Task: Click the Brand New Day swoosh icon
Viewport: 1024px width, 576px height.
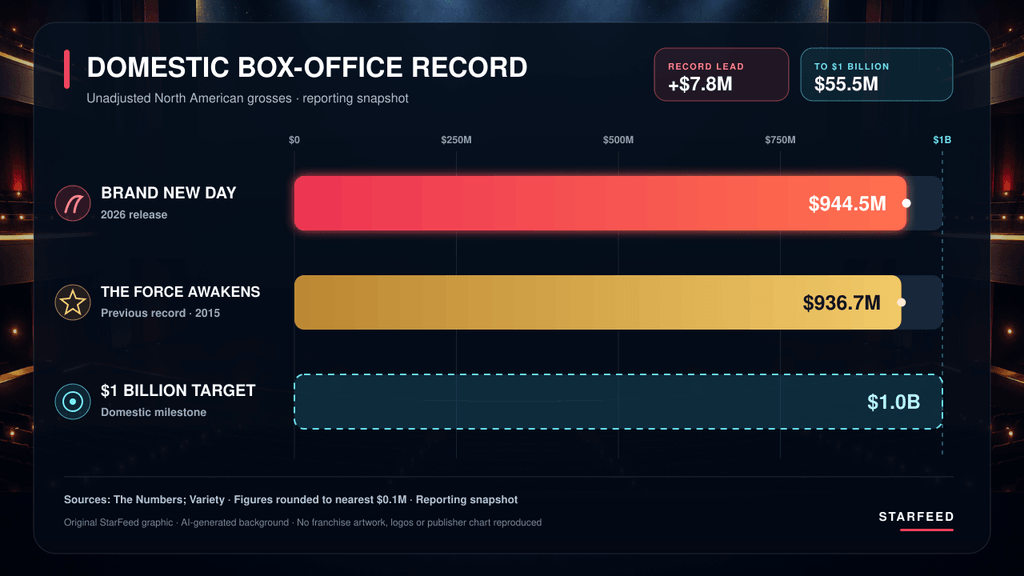Action: pos(72,203)
